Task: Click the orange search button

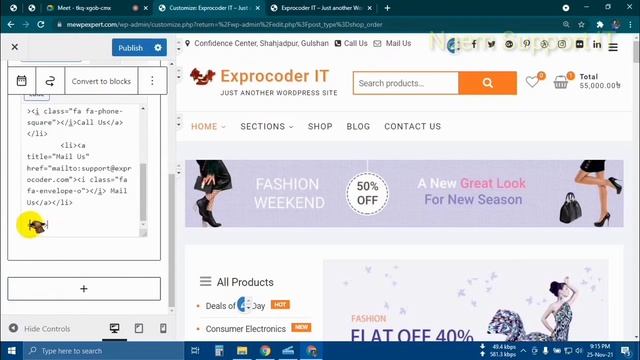Action: 488,83
